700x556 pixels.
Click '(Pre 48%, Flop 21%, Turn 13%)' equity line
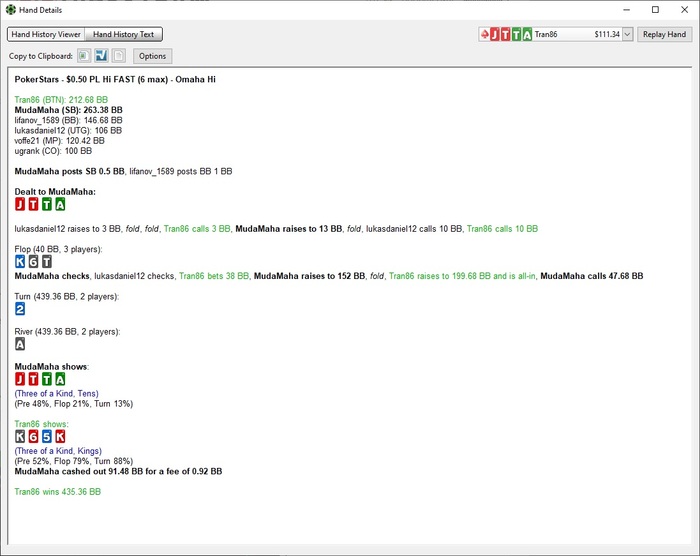[x=74, y=404]
